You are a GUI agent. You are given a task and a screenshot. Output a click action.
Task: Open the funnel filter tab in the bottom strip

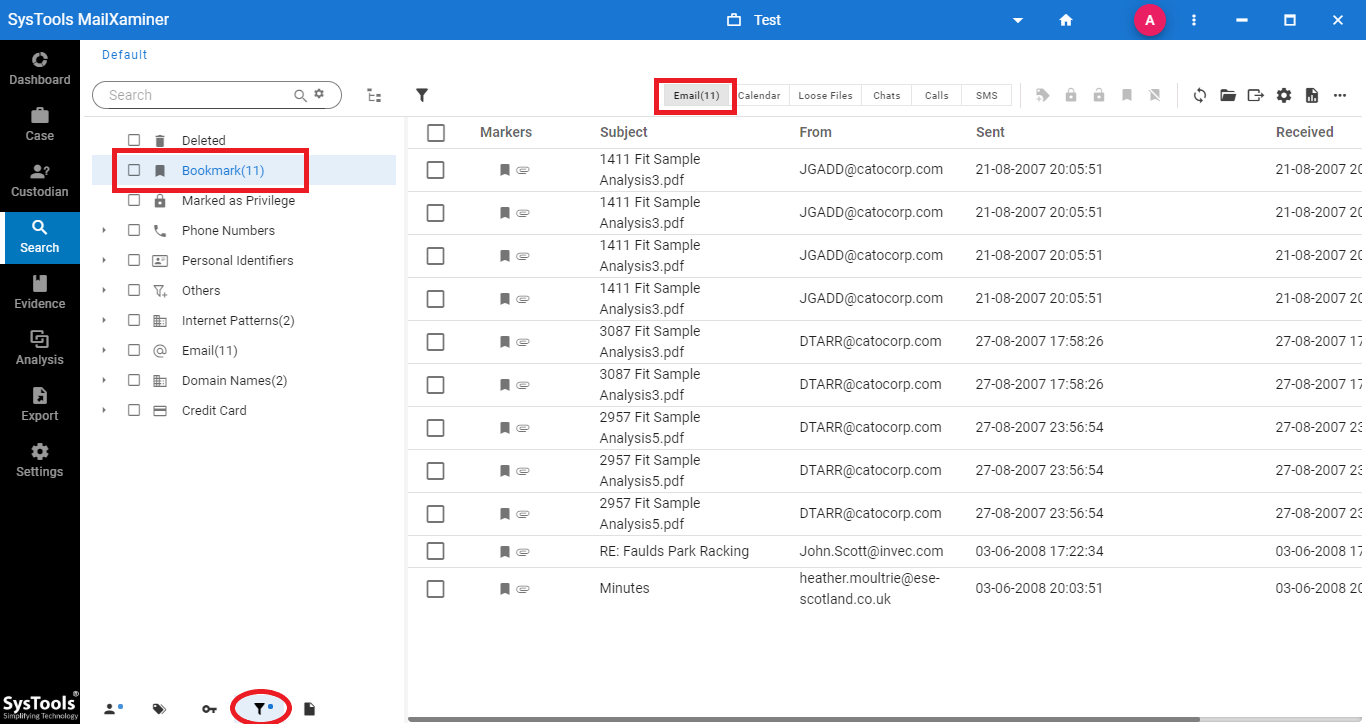pos(261,708)
